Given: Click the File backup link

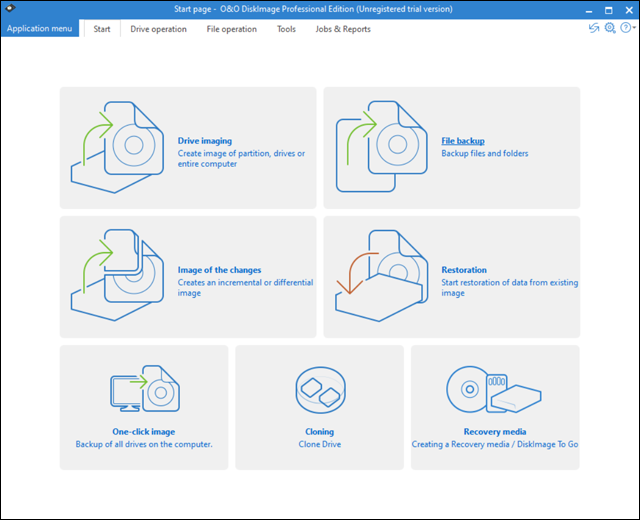Looking at the screenshot, I should (x=463, y=141).
